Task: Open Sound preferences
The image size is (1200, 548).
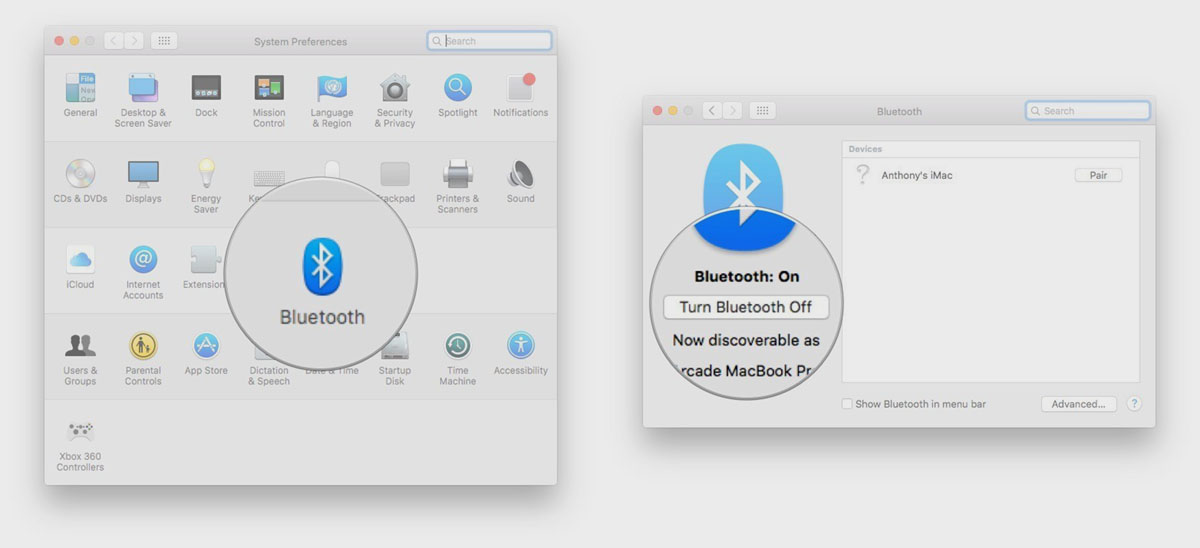Action: click(520, 181)
